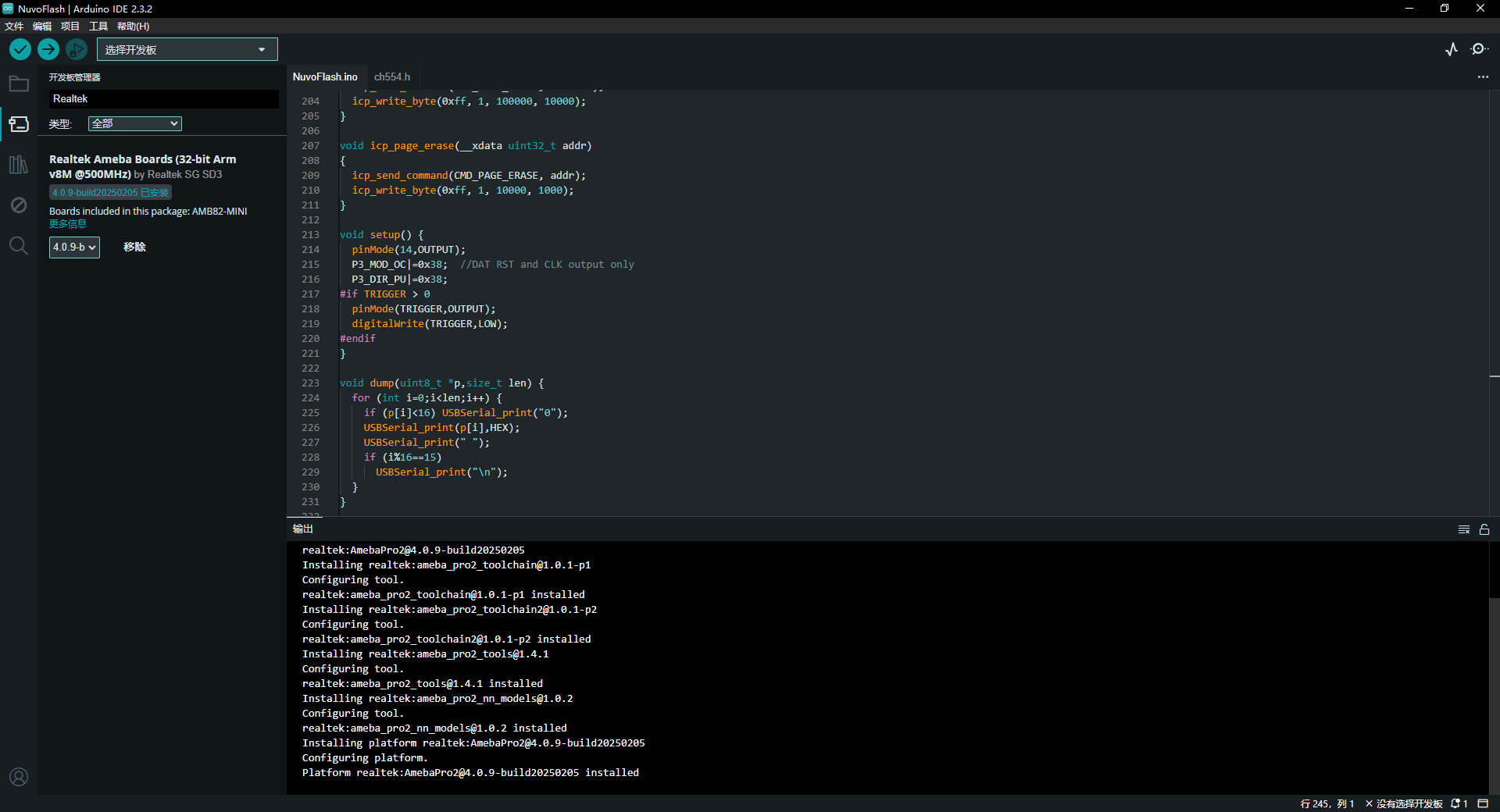This screenshot has width=1500, height=812.
Task: Open the Arduino IDE title bar app icon
Action: [8, 9]
